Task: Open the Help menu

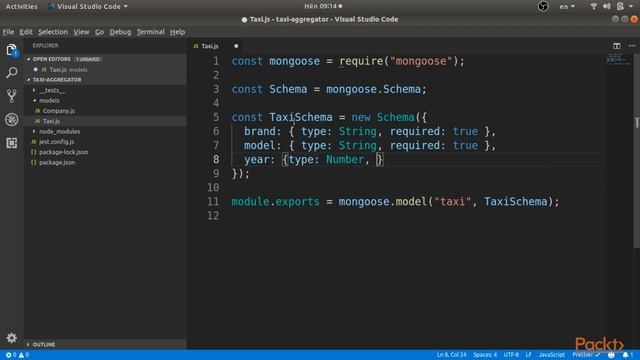Action: [x=178, y=32]
